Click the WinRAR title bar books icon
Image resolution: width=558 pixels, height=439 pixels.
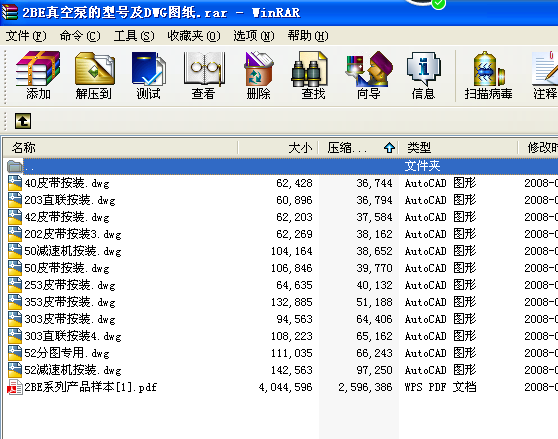point(10,12)
